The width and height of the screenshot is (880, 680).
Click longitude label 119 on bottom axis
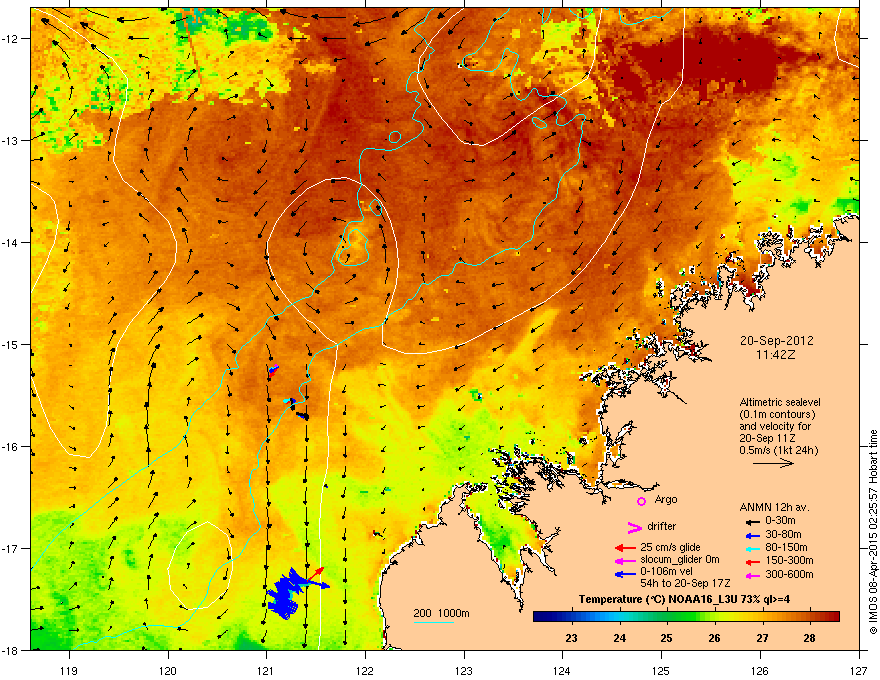pyautogui.click(x=69, y=670)
